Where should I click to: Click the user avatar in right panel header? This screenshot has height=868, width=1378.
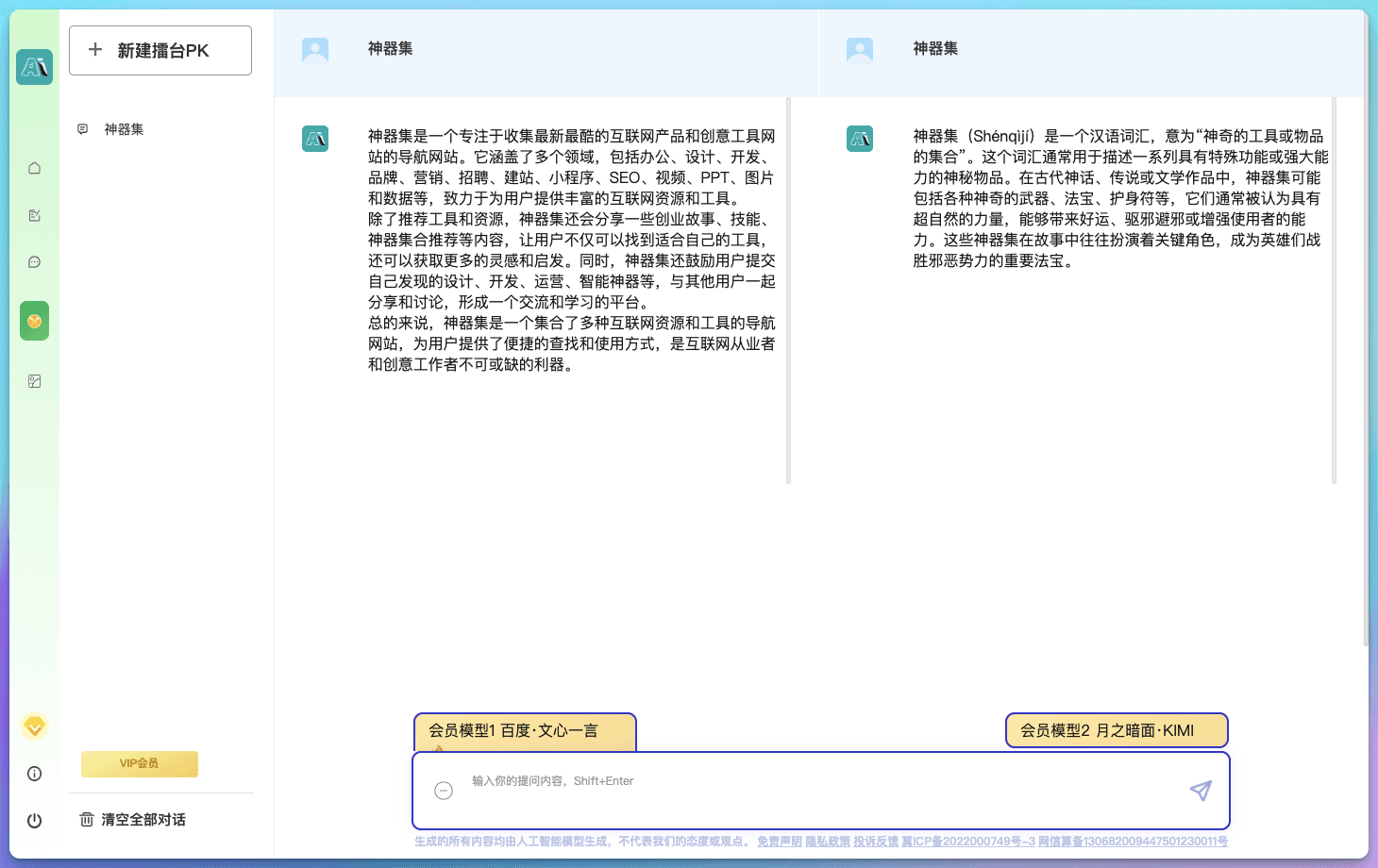860,50
